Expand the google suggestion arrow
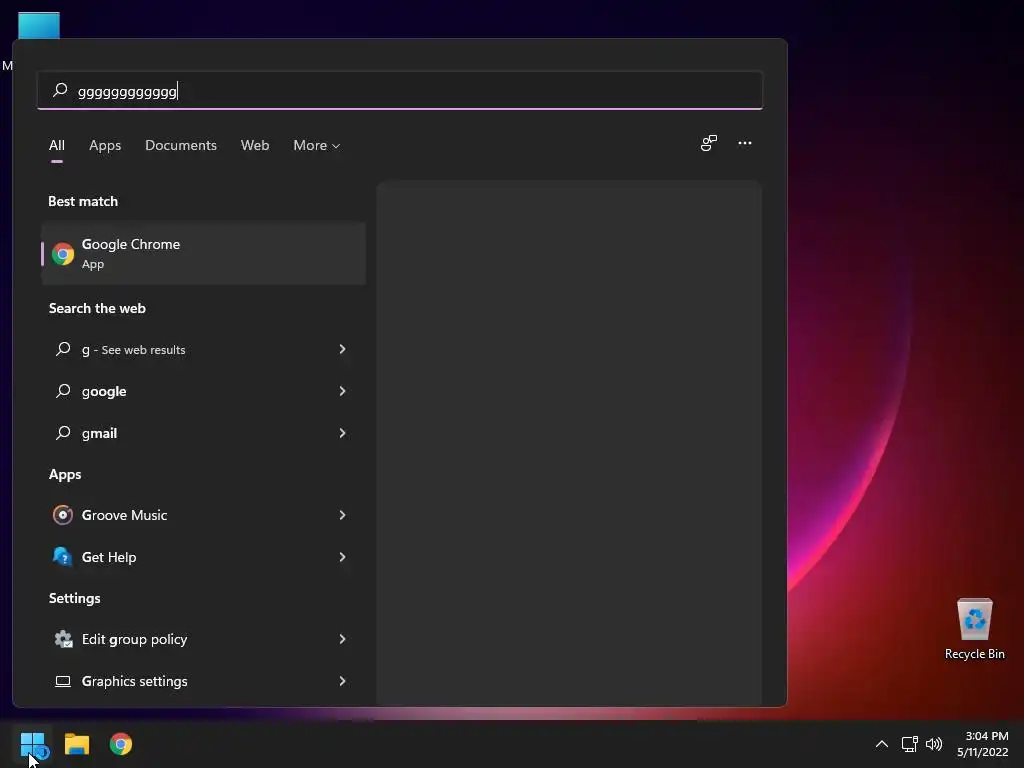 [342, 391]
